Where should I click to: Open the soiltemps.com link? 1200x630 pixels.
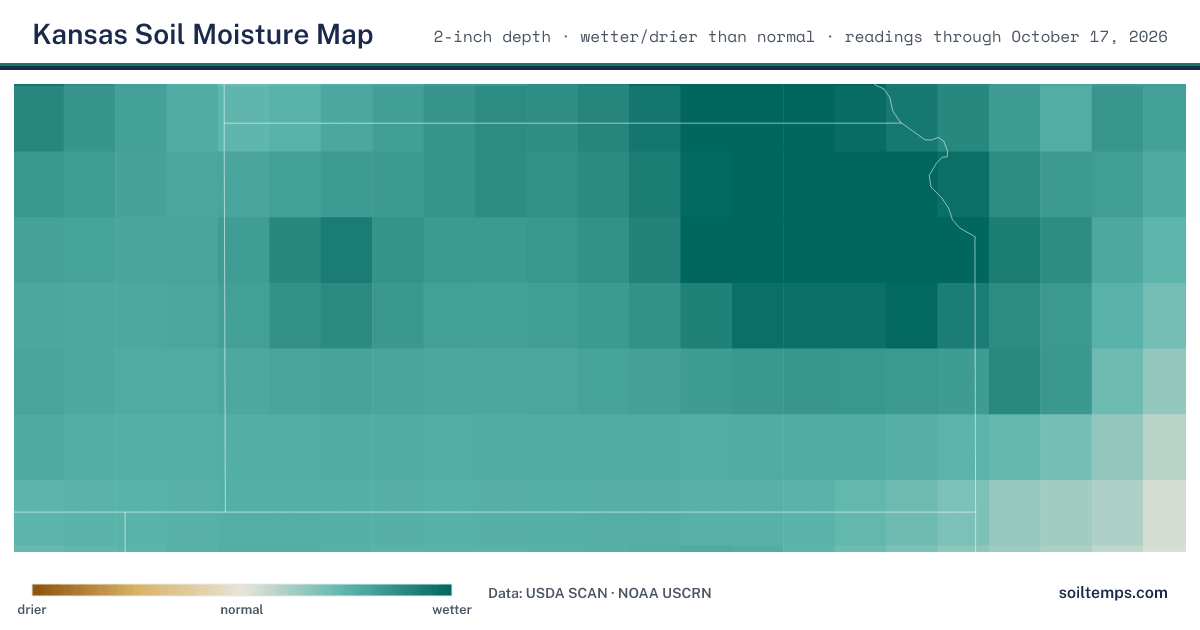point(1112,593)
